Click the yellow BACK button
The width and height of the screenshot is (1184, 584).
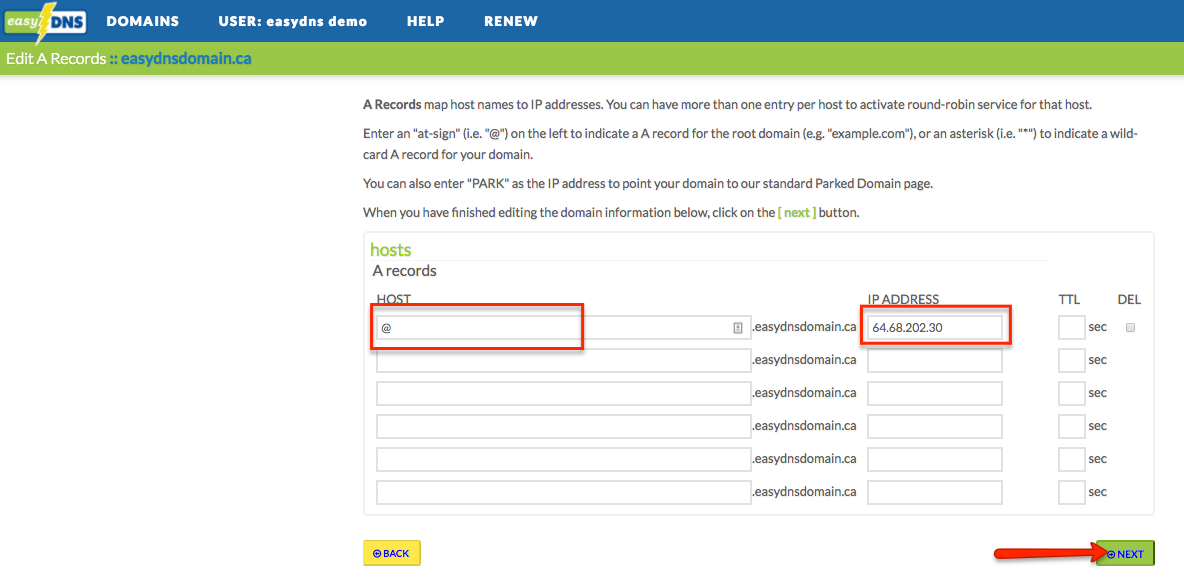[391, 553]
